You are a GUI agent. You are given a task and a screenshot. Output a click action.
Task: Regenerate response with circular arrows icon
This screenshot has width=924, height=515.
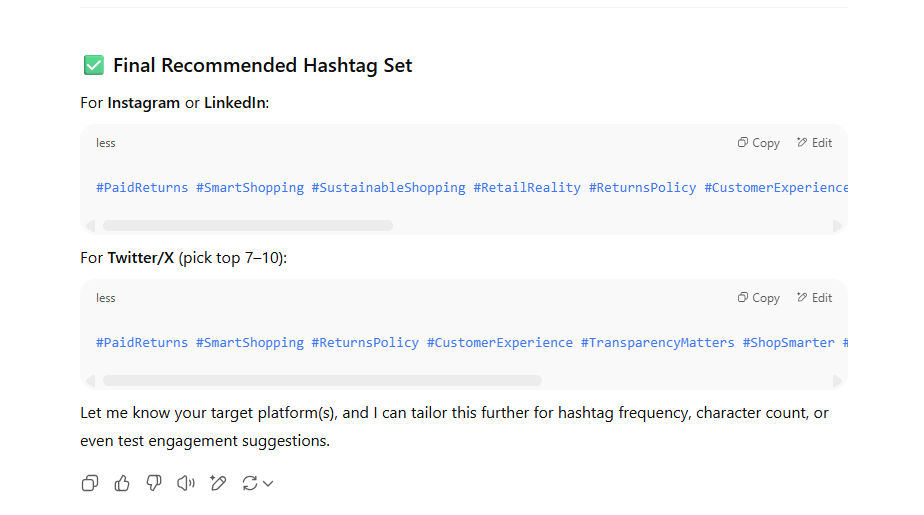click(250, 483)
